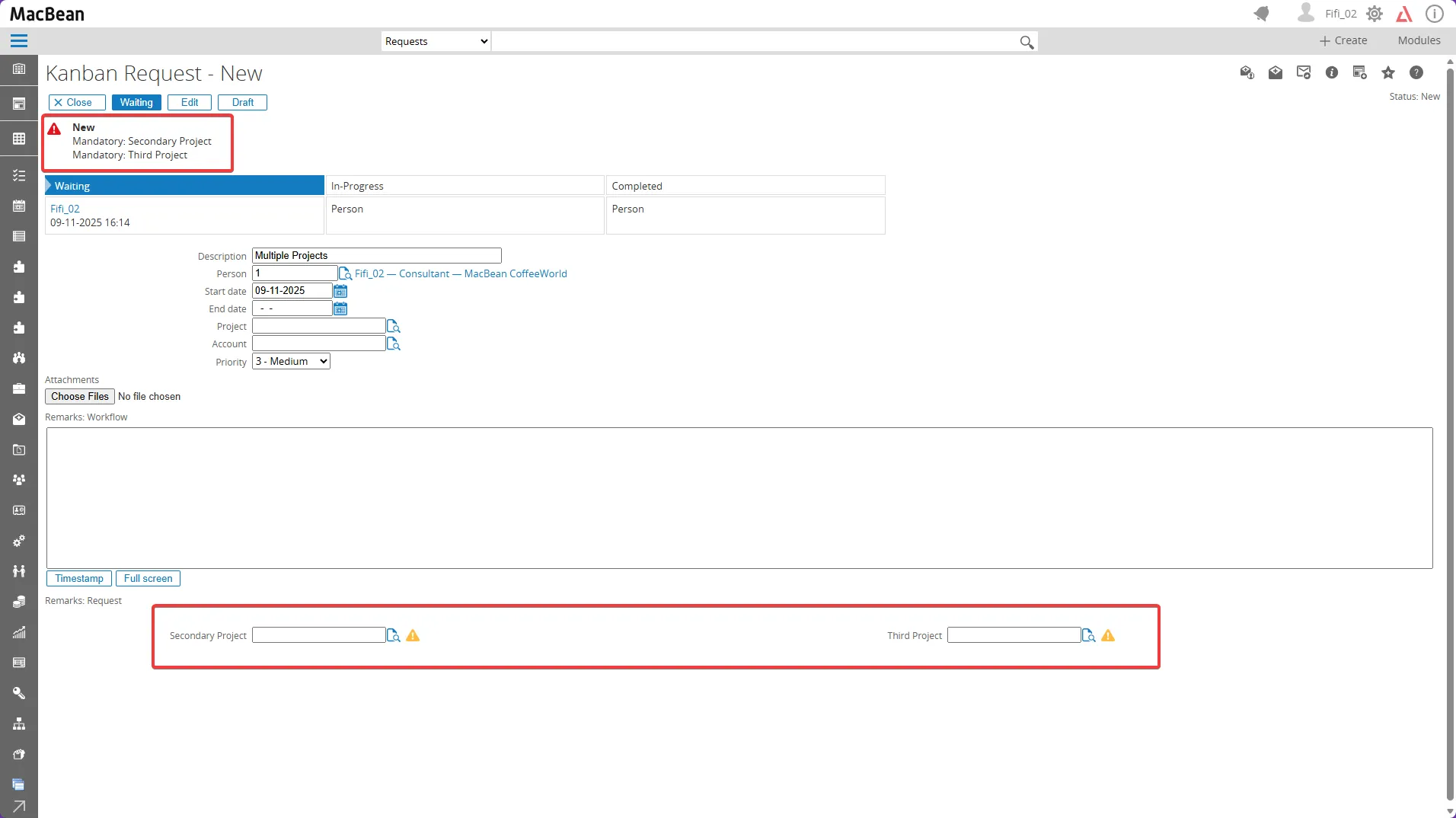Screen dimensions: 1456x818
Task: Click the Project lookup icon
Action: [x=393, y=327]
